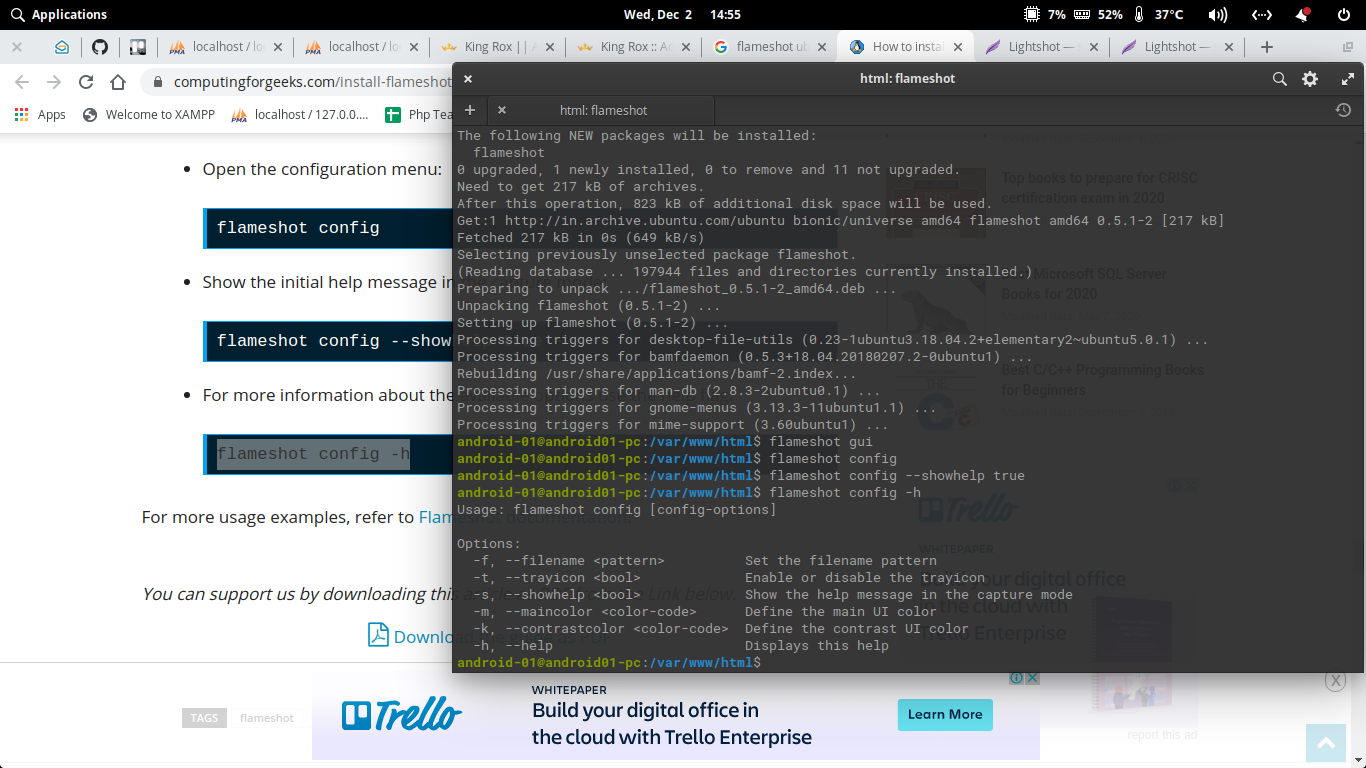Switch to the pinned GitHub tab
This screenshot has height=768, width=1366.
(x=99, y=47)
